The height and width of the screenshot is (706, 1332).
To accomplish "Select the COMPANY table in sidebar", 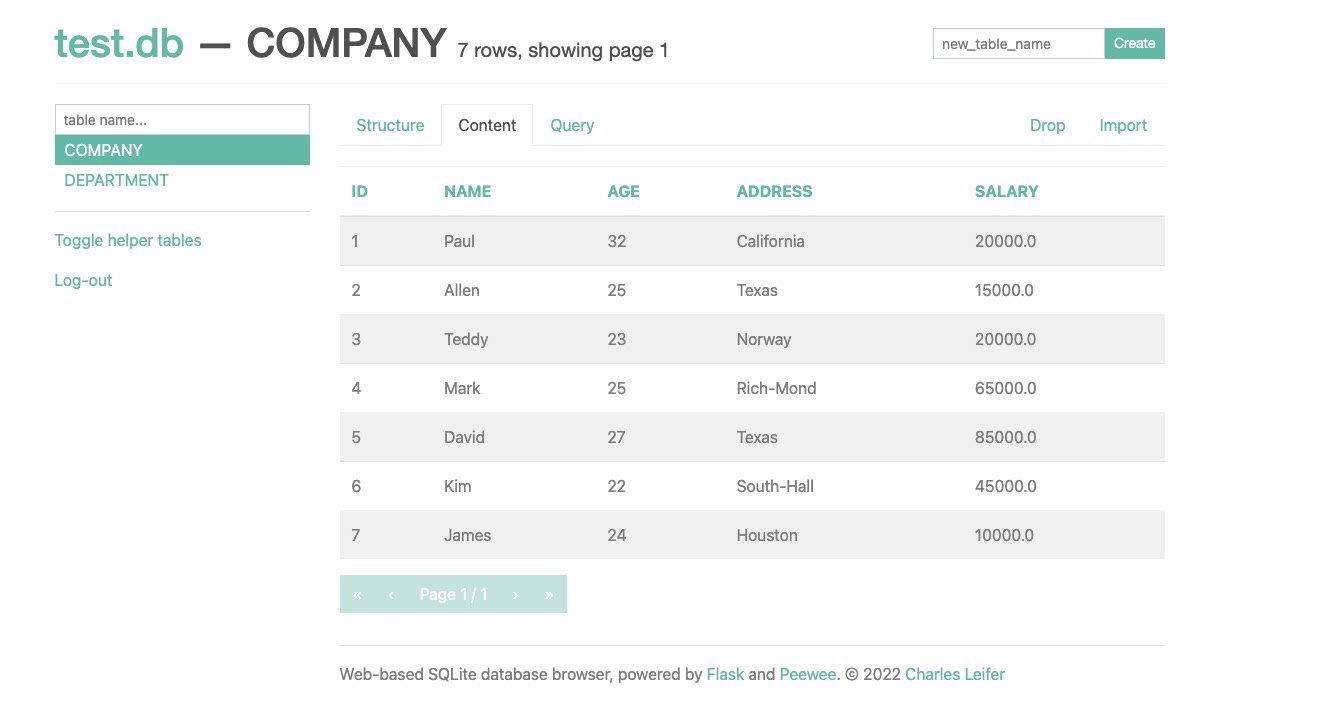I will 103,150.
